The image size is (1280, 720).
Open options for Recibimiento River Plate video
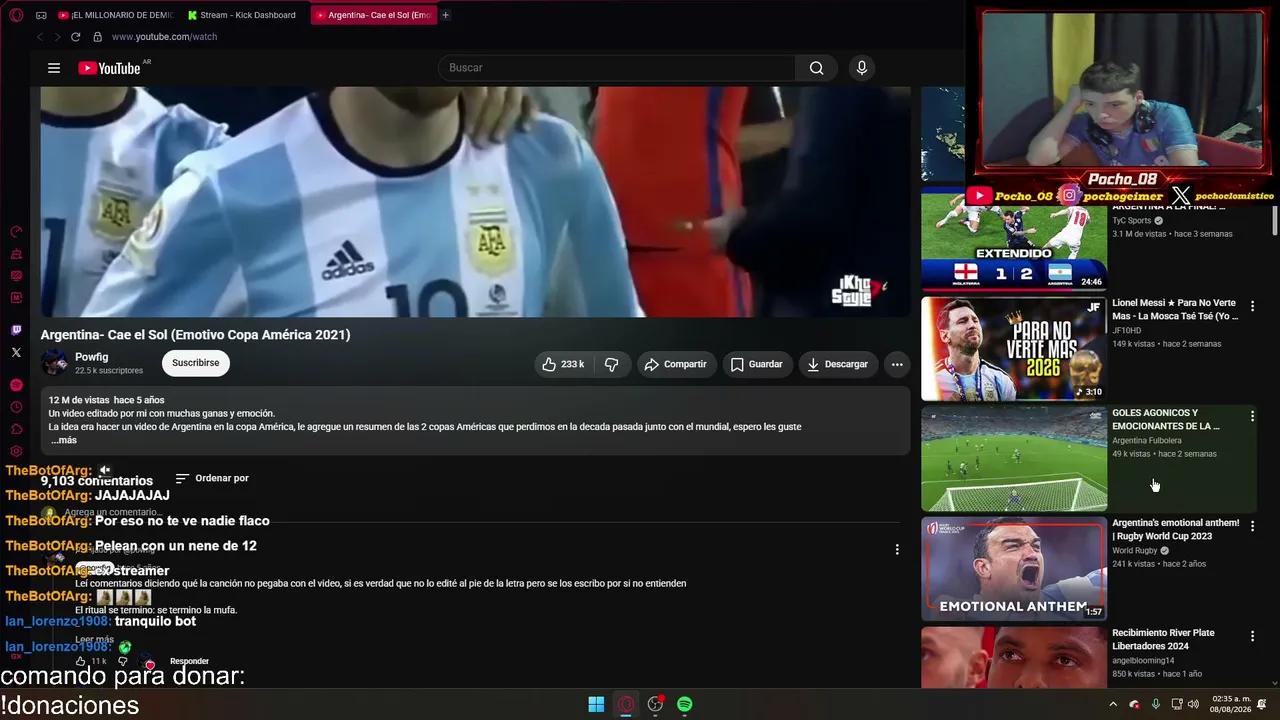pos(1252,636)
